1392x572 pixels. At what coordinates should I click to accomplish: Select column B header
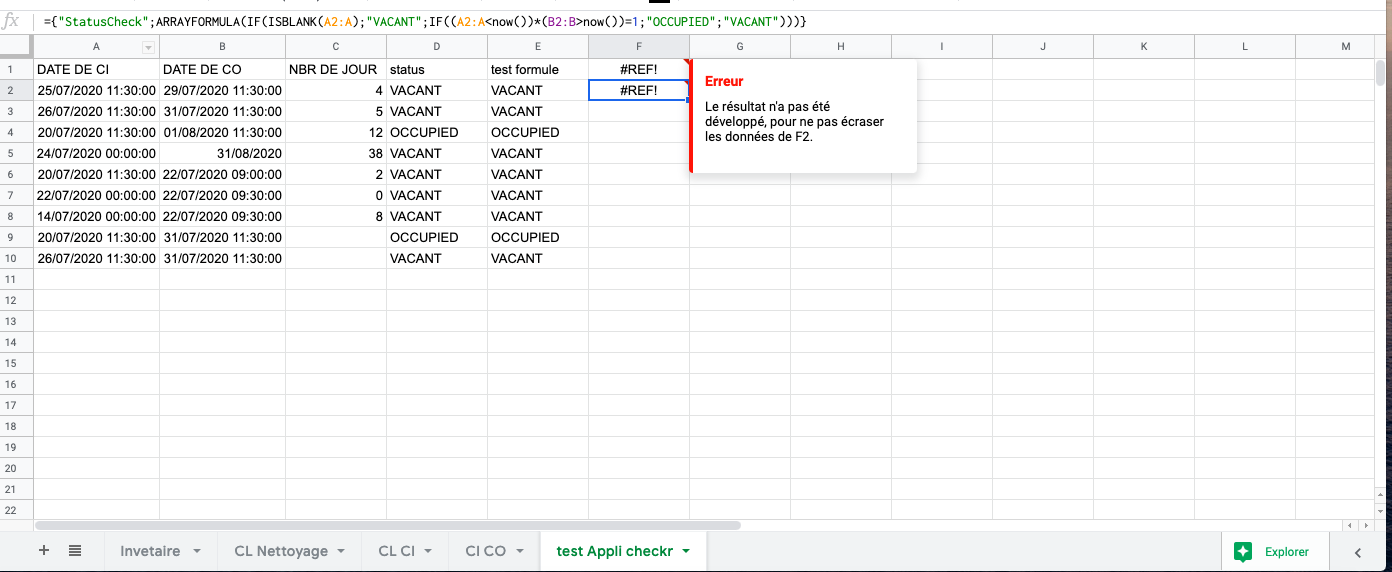pyautogui.click(x=222, y=47)
